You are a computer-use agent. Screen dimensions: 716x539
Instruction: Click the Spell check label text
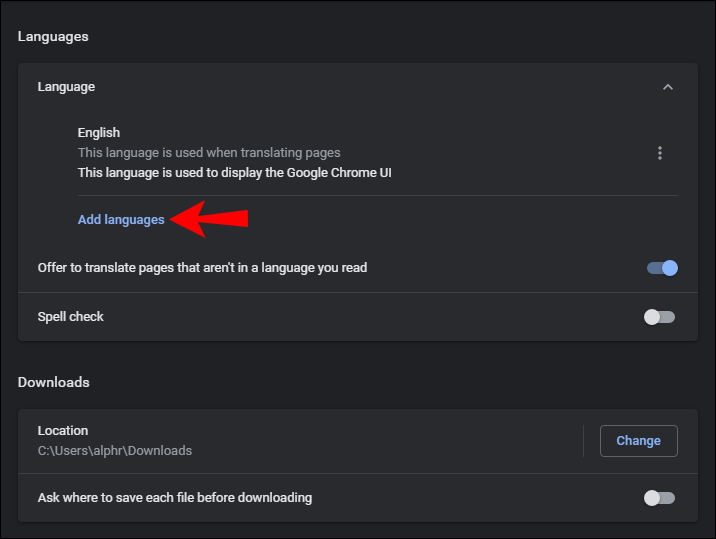(x=71, y=317)
